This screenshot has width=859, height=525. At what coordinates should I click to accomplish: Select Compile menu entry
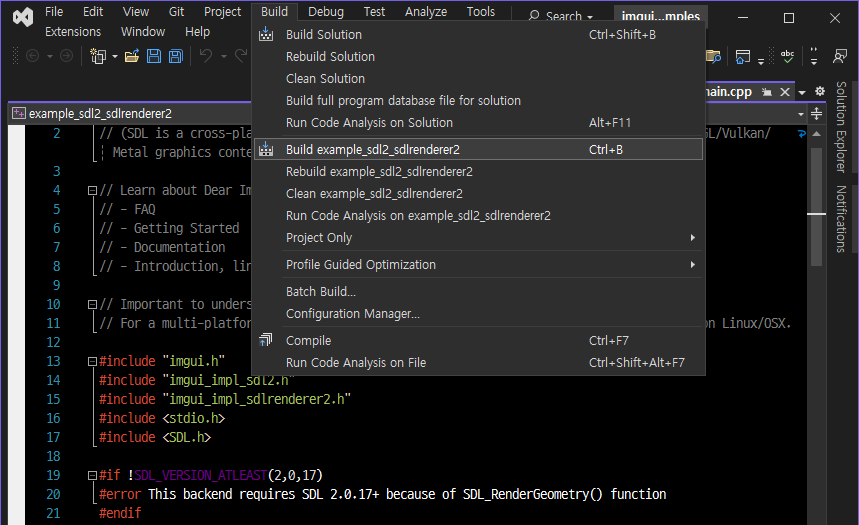[478, 340]
